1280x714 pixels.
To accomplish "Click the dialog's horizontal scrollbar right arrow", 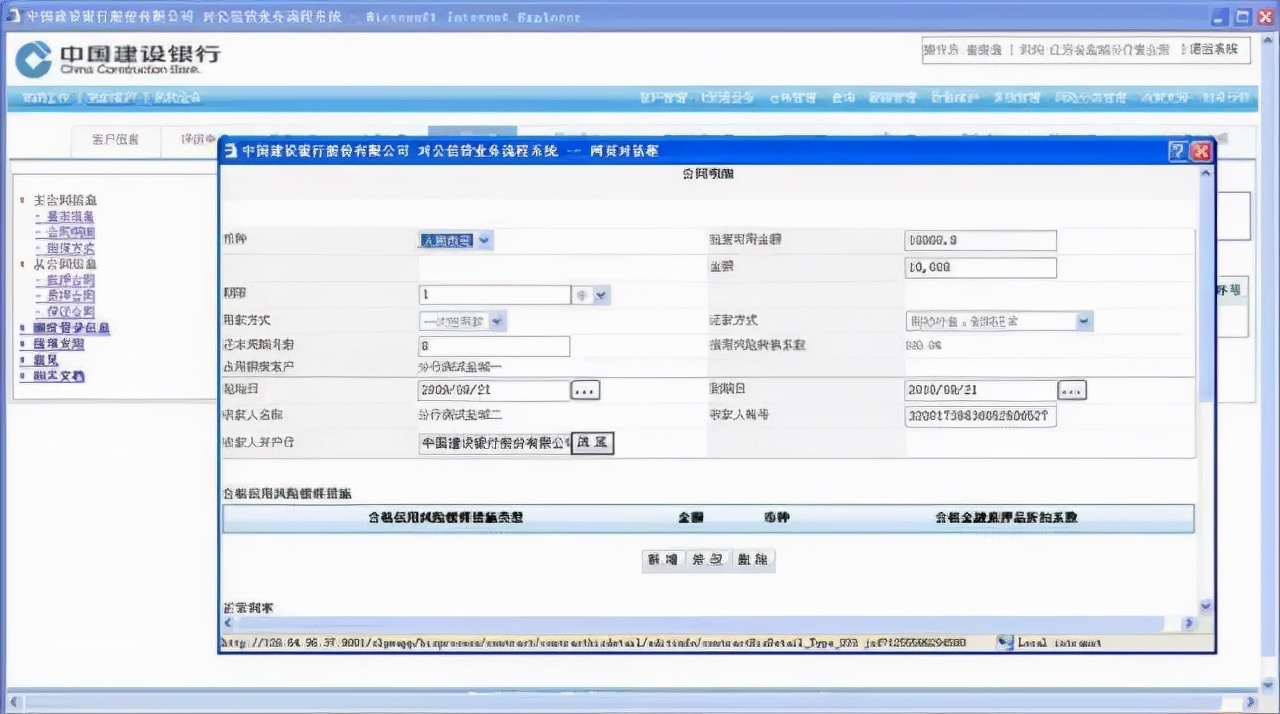I will [x=1188, y=623].
